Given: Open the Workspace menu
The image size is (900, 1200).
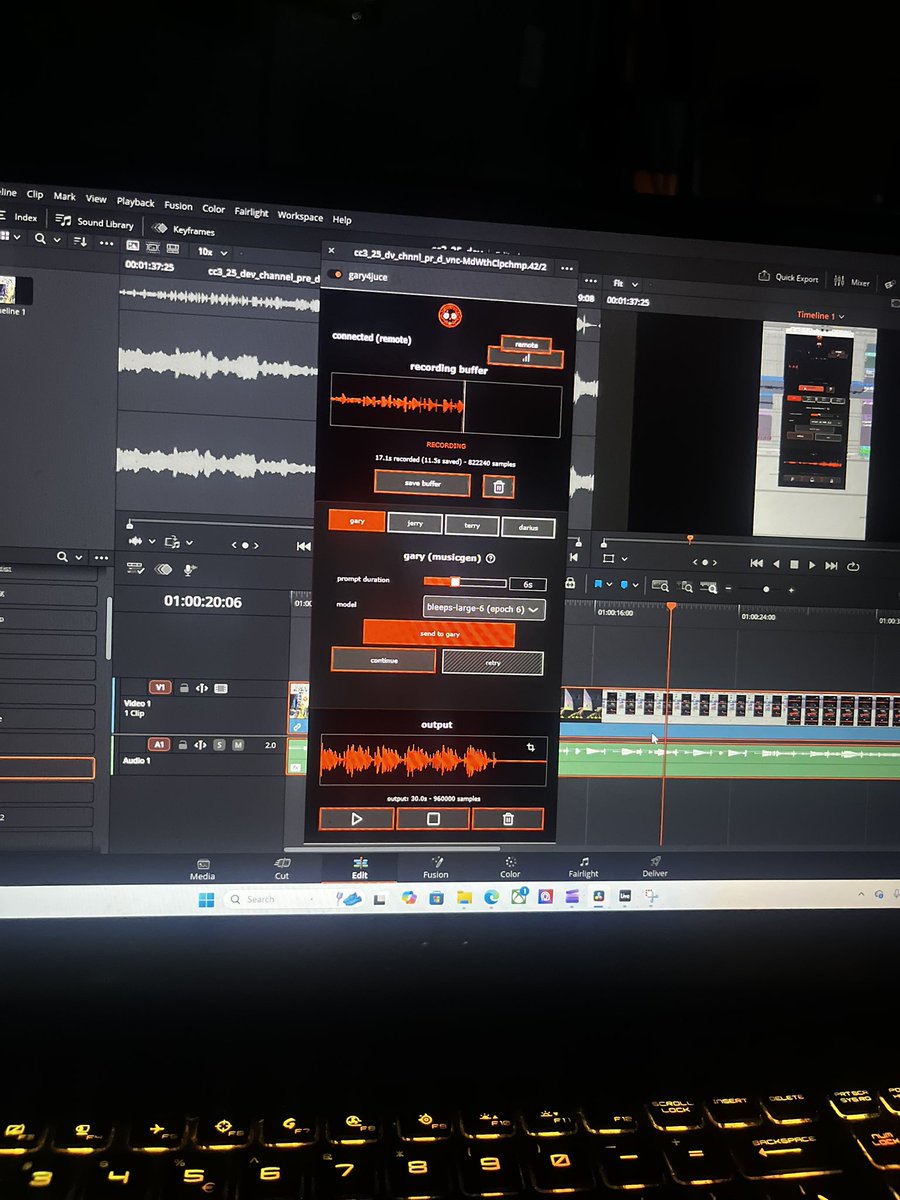Looking at the screenshot, I should (x=300, y=216).
